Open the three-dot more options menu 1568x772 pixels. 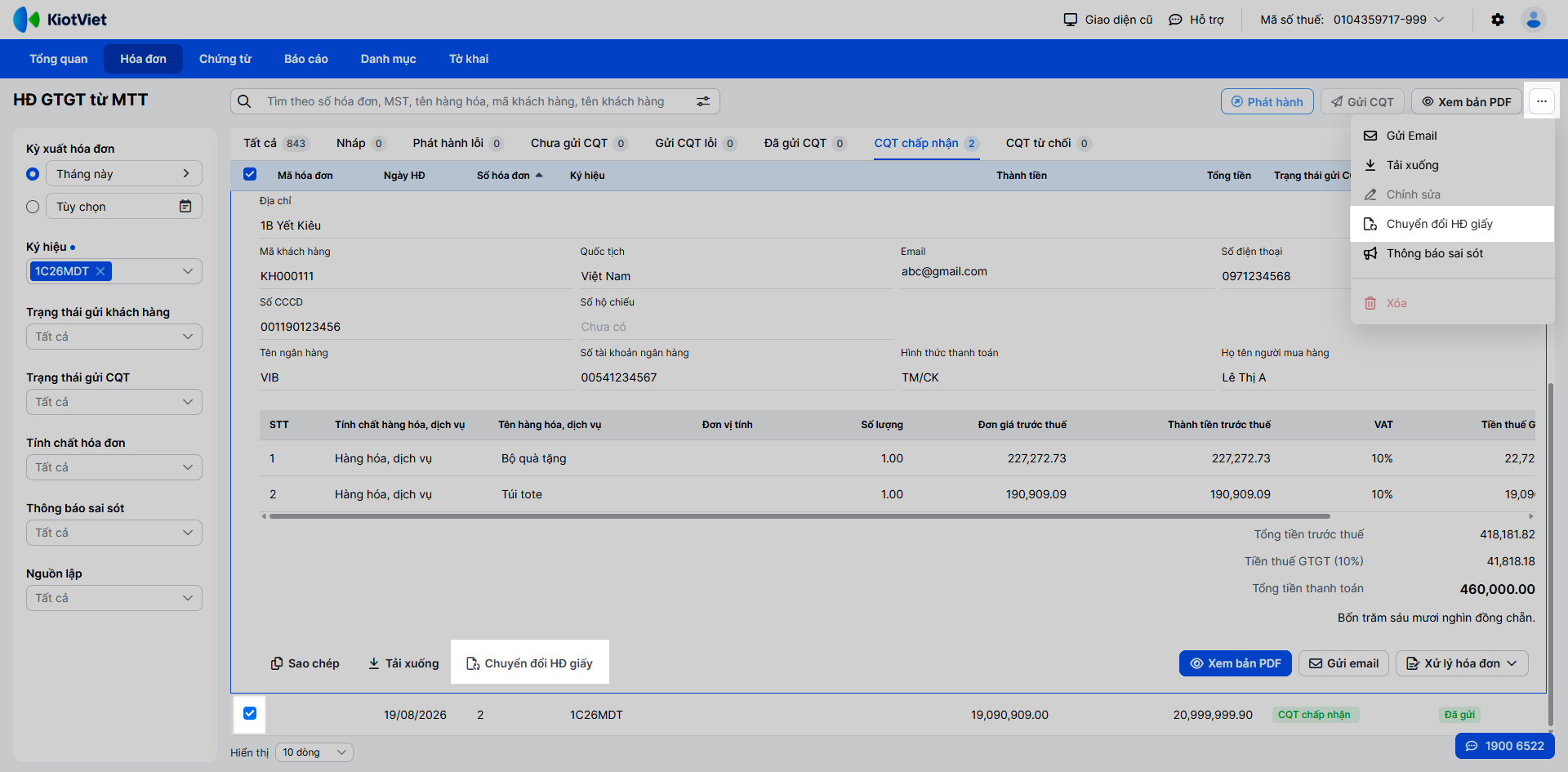tap(1541, 101)
